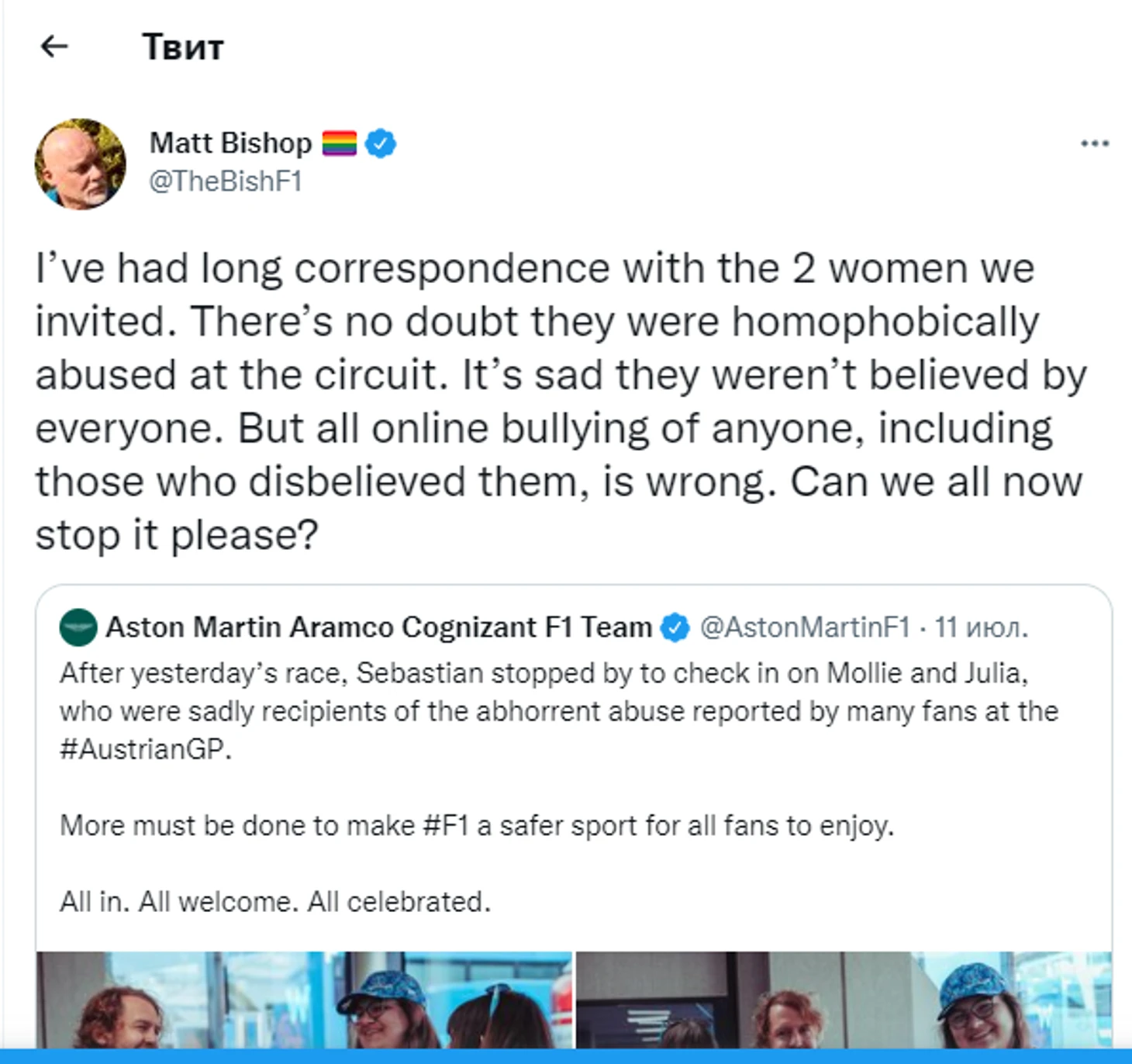
Task: Click the Aston Martin verified badge
Action: click(x=675, y=627)
